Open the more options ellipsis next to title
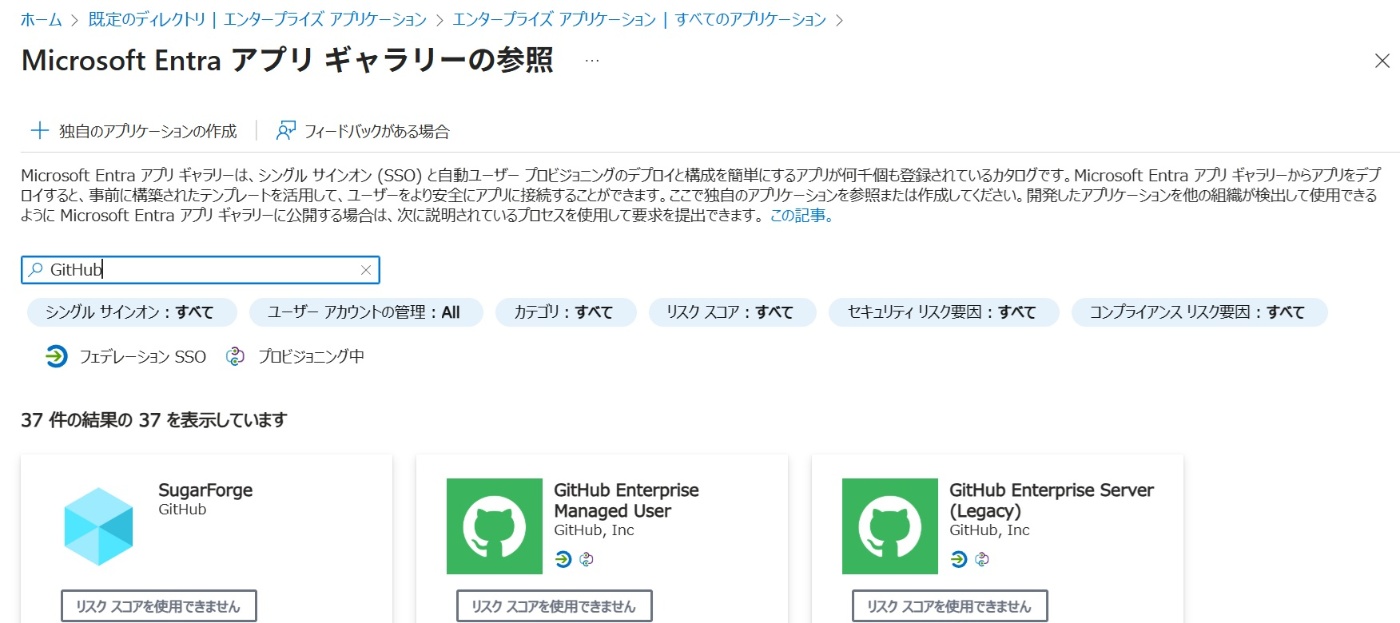 click(x=592, y=61)
